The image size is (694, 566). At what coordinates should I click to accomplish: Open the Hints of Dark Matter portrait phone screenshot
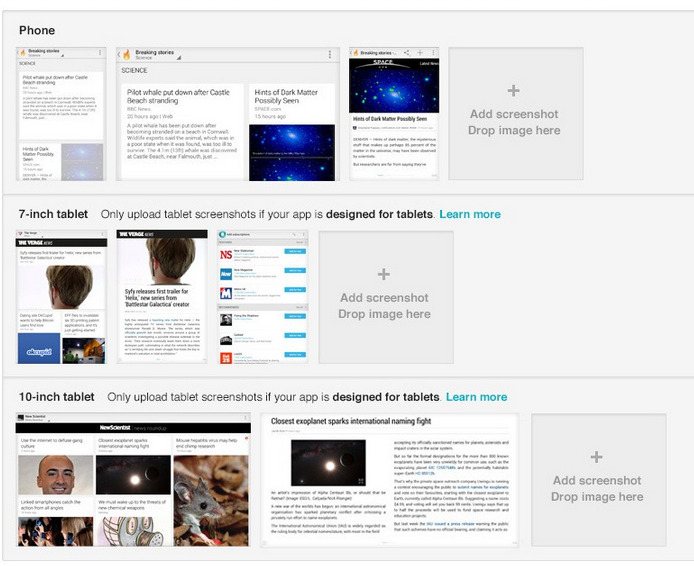[x=394, y=114]
